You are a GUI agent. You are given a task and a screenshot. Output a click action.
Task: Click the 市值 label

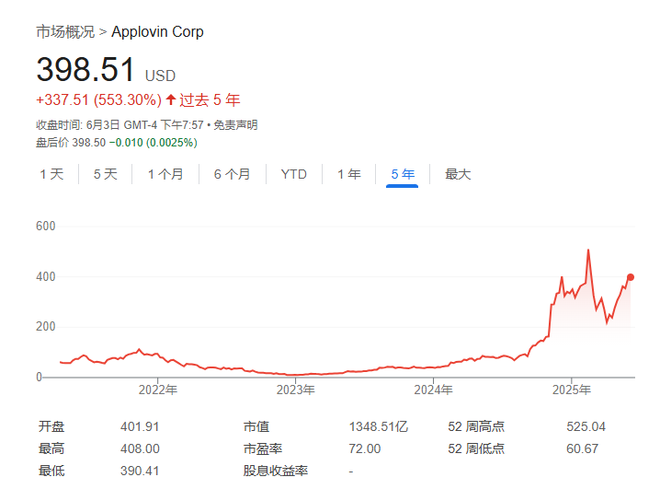[x=256, y=427]
